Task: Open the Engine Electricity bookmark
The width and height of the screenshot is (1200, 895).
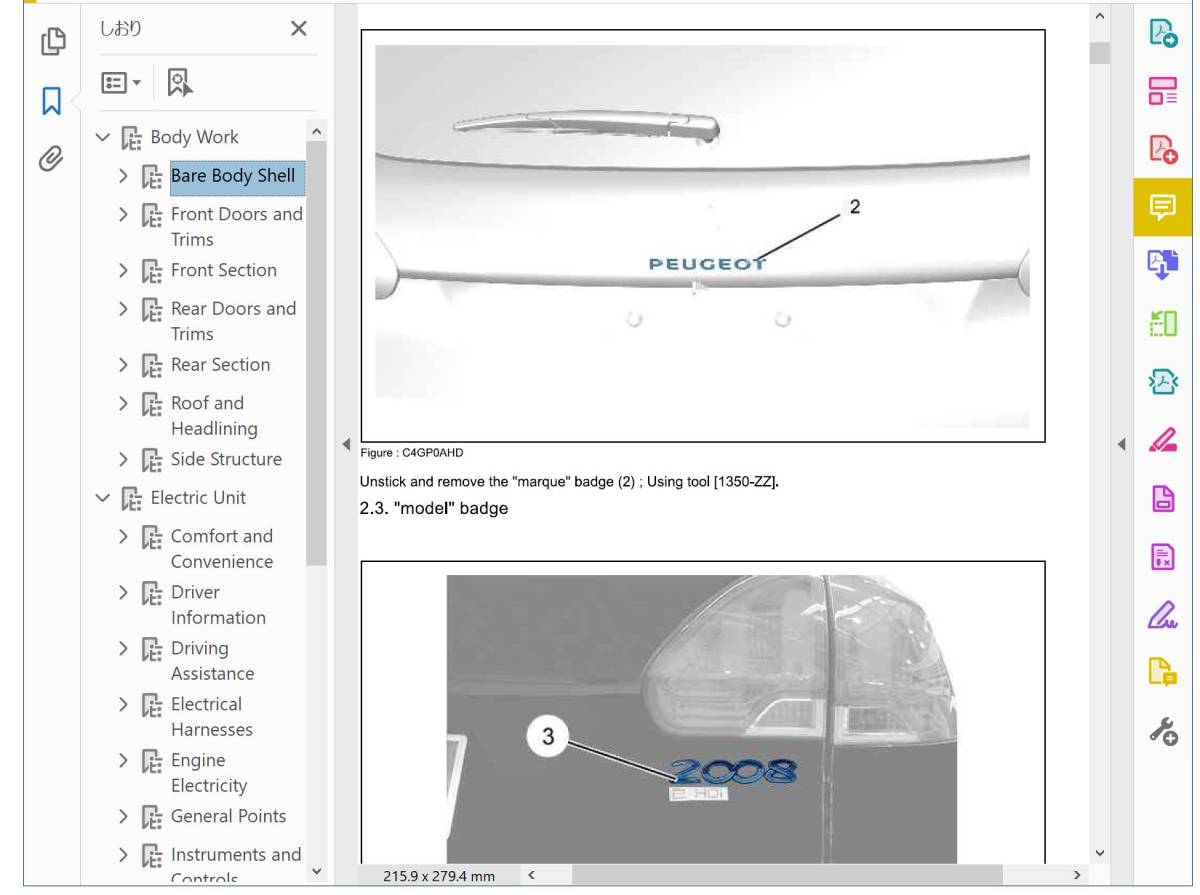Action: pos(208,772)
